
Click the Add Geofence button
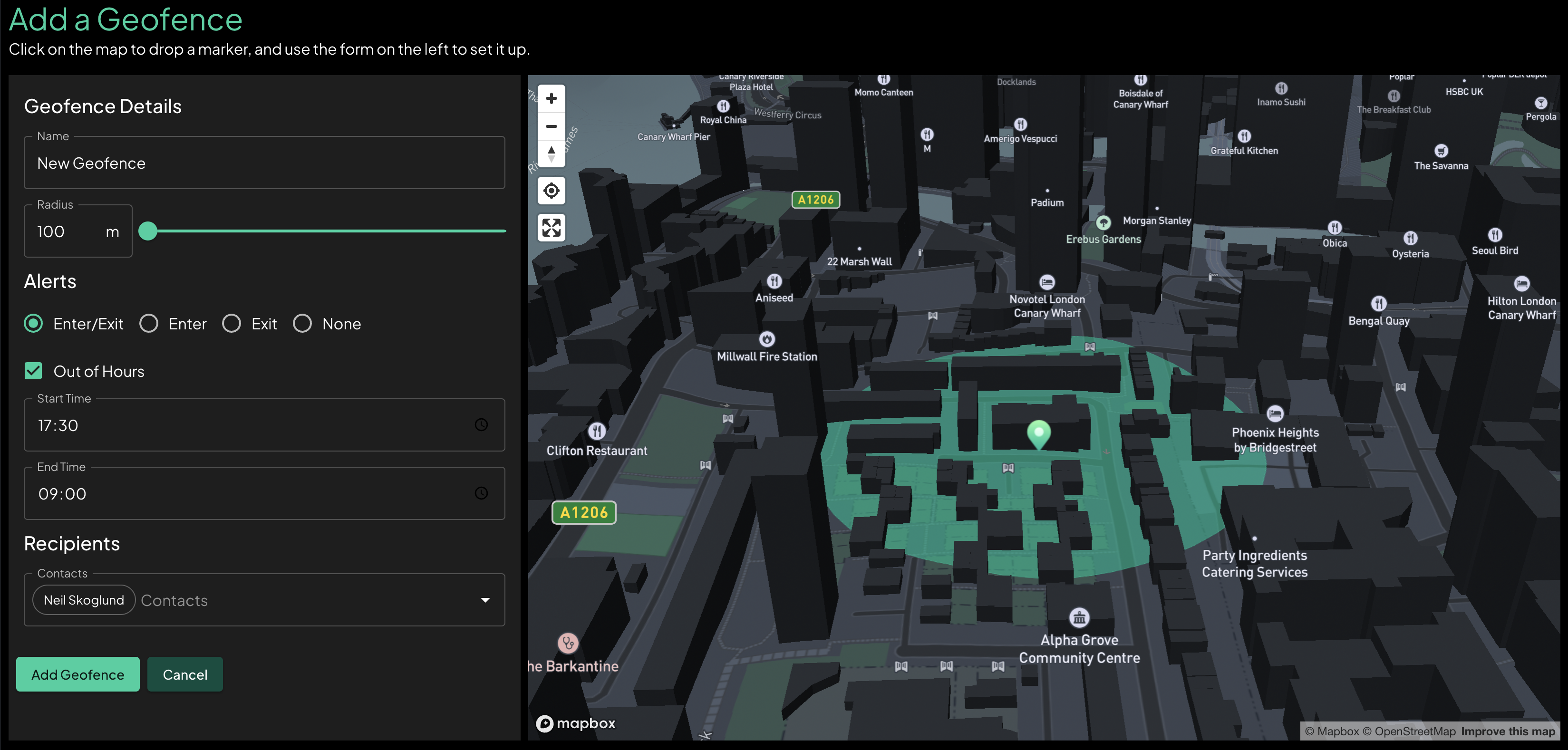(x=78, y=674)
